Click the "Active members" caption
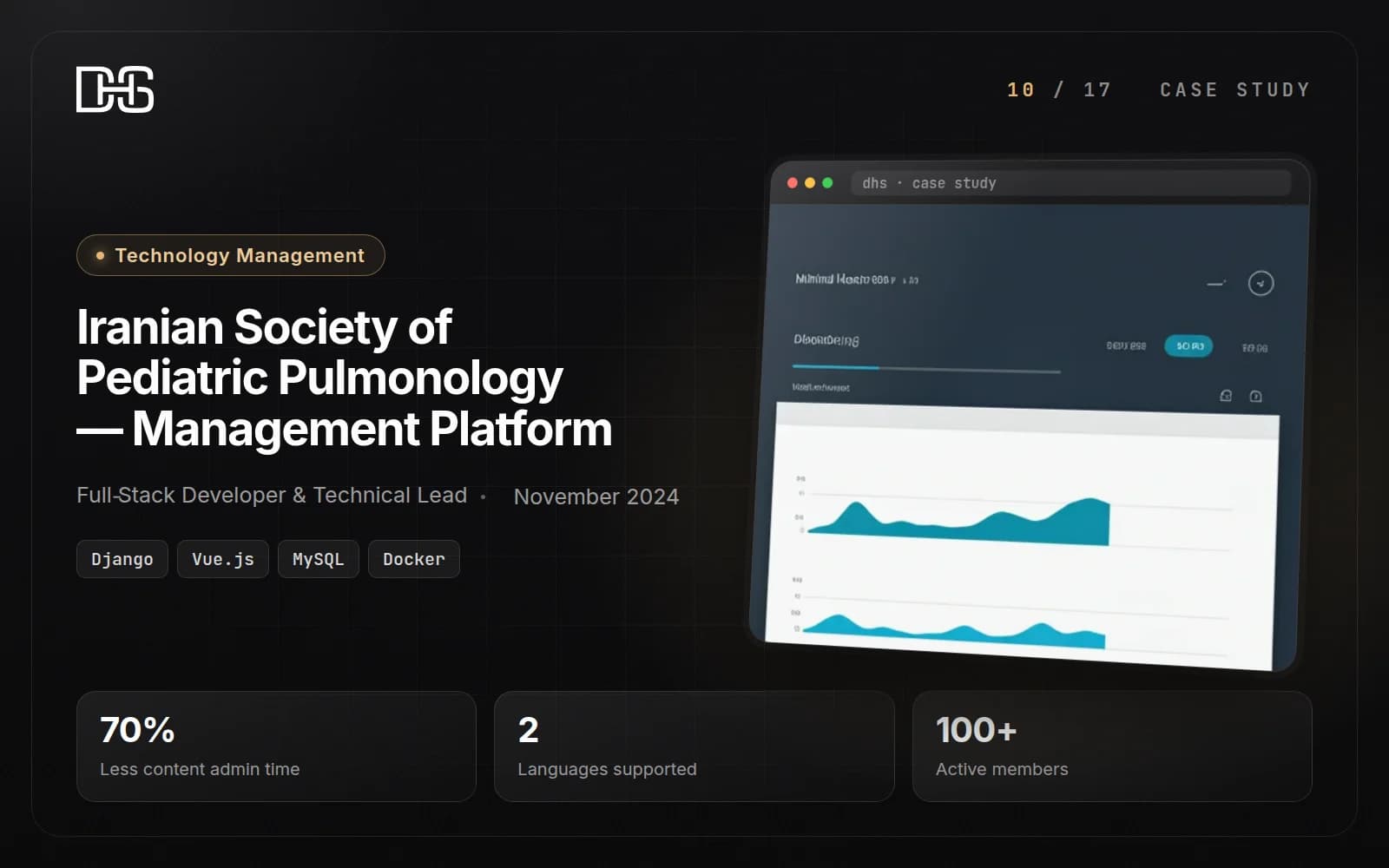This screenshot has height=868, width=1389. point(1002,769)
